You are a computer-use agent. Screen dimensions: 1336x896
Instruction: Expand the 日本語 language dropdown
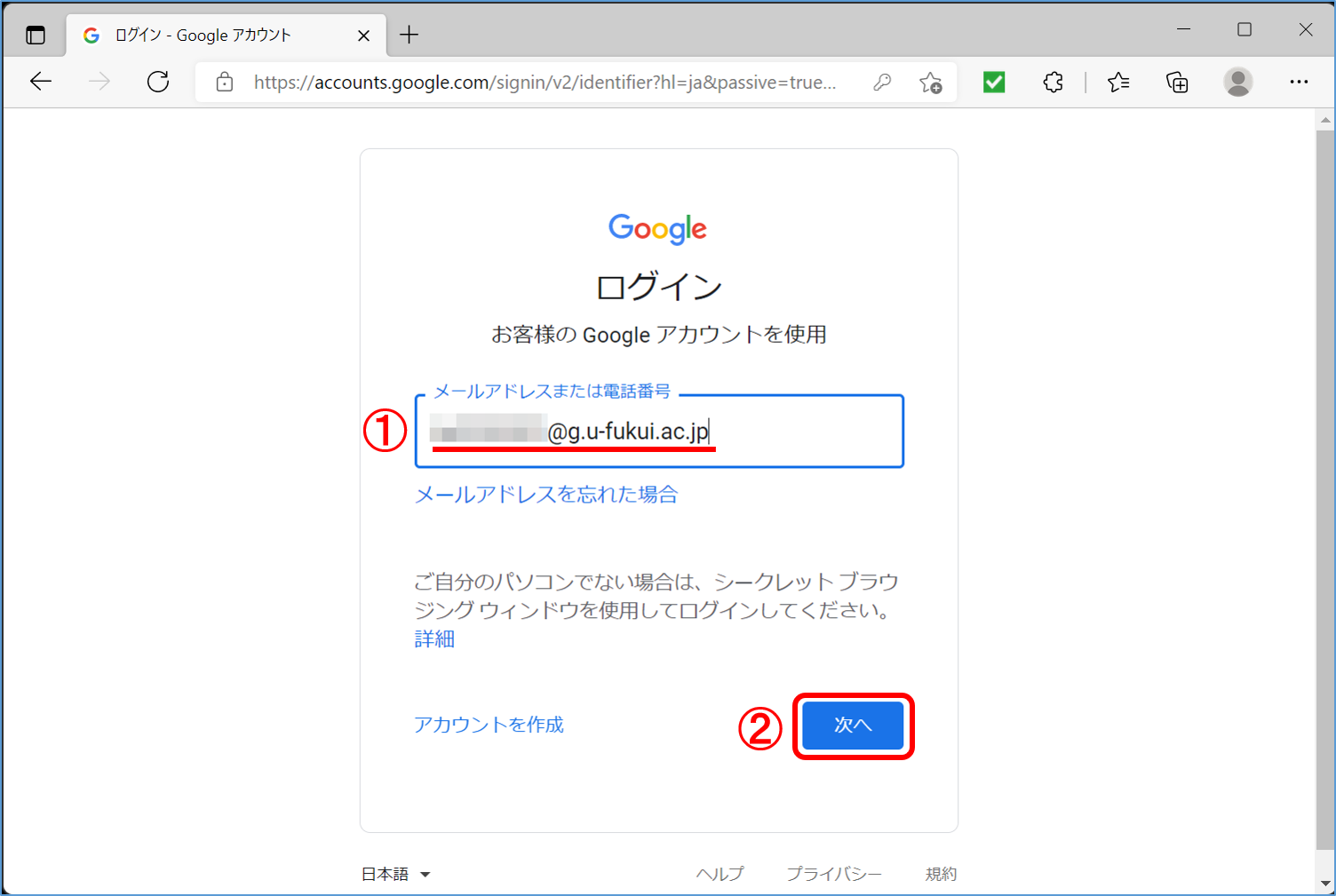(396, 874)
